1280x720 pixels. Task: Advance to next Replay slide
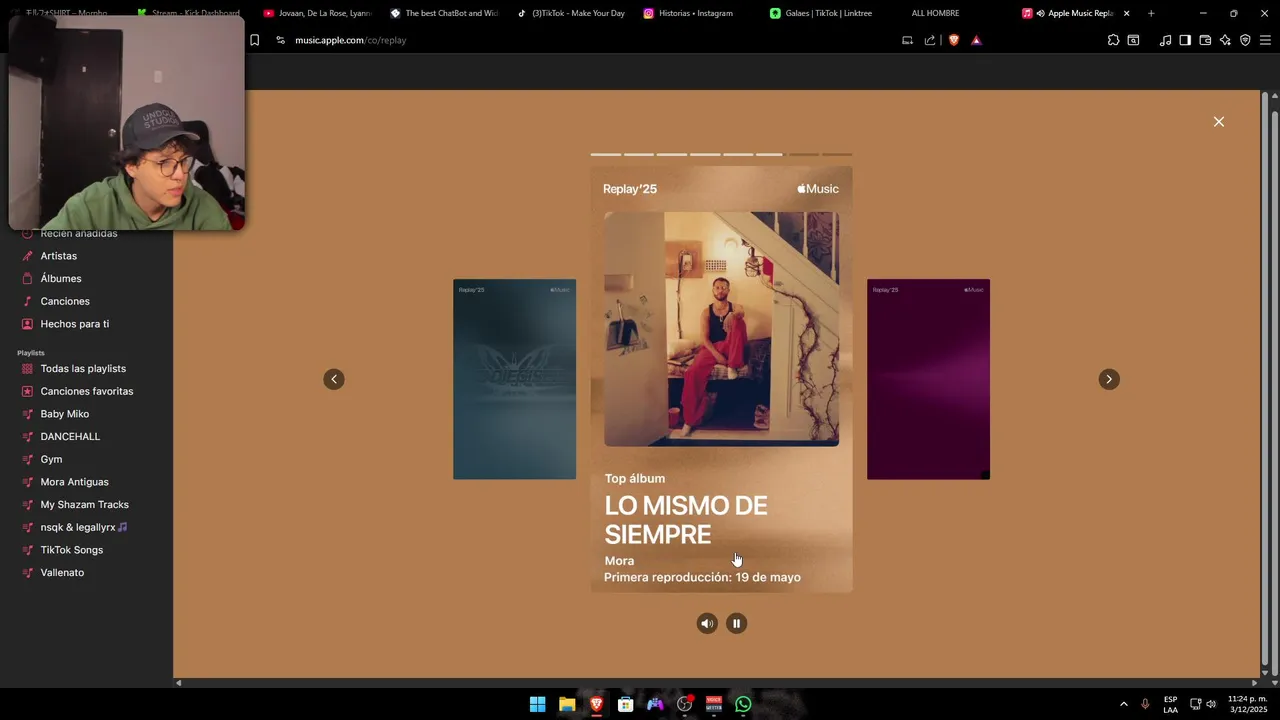pos(1109,379)
